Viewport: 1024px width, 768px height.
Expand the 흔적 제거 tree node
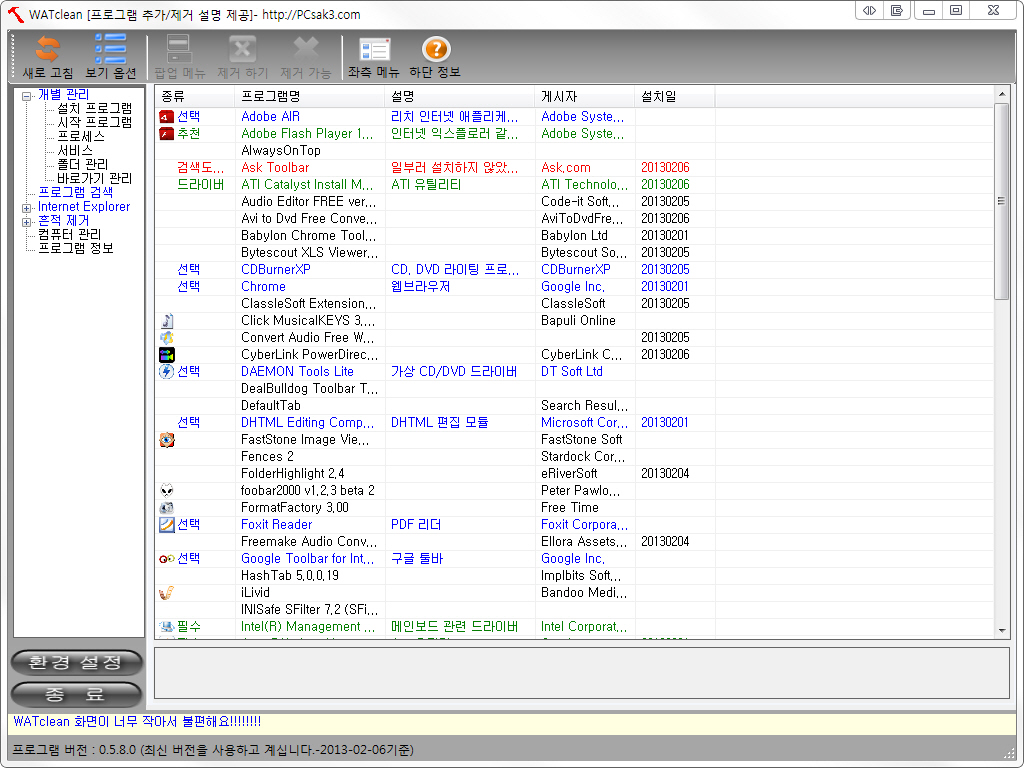27,222
